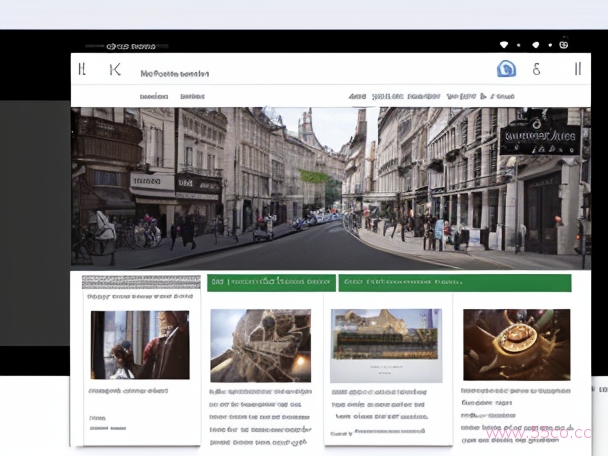Click the paragraph under the metallic sculpture thumbnail

pyautogui.click(x=260, y=417)
